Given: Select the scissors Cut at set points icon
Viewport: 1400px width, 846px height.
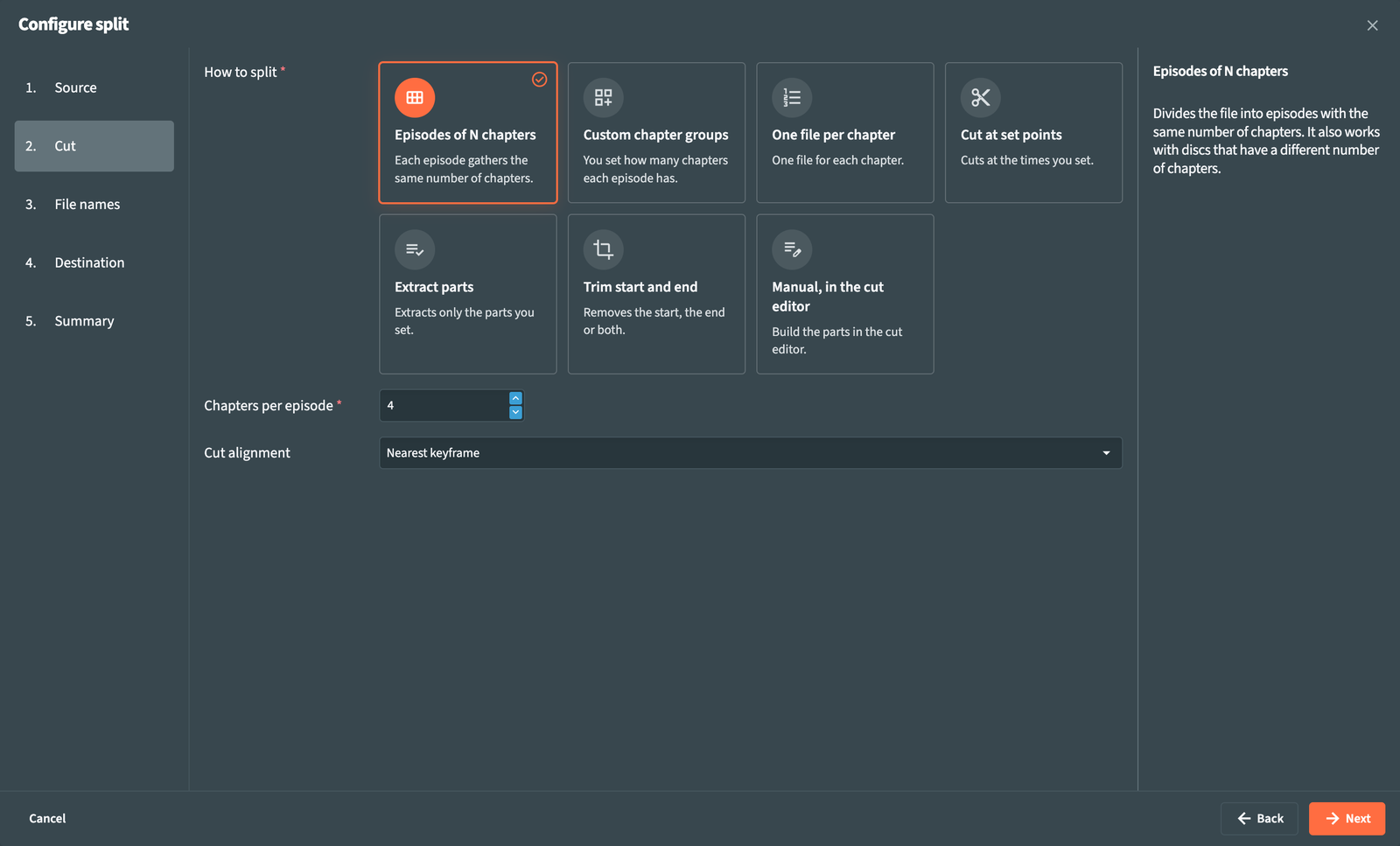Looking at the screenshot, I should (981, 97).
